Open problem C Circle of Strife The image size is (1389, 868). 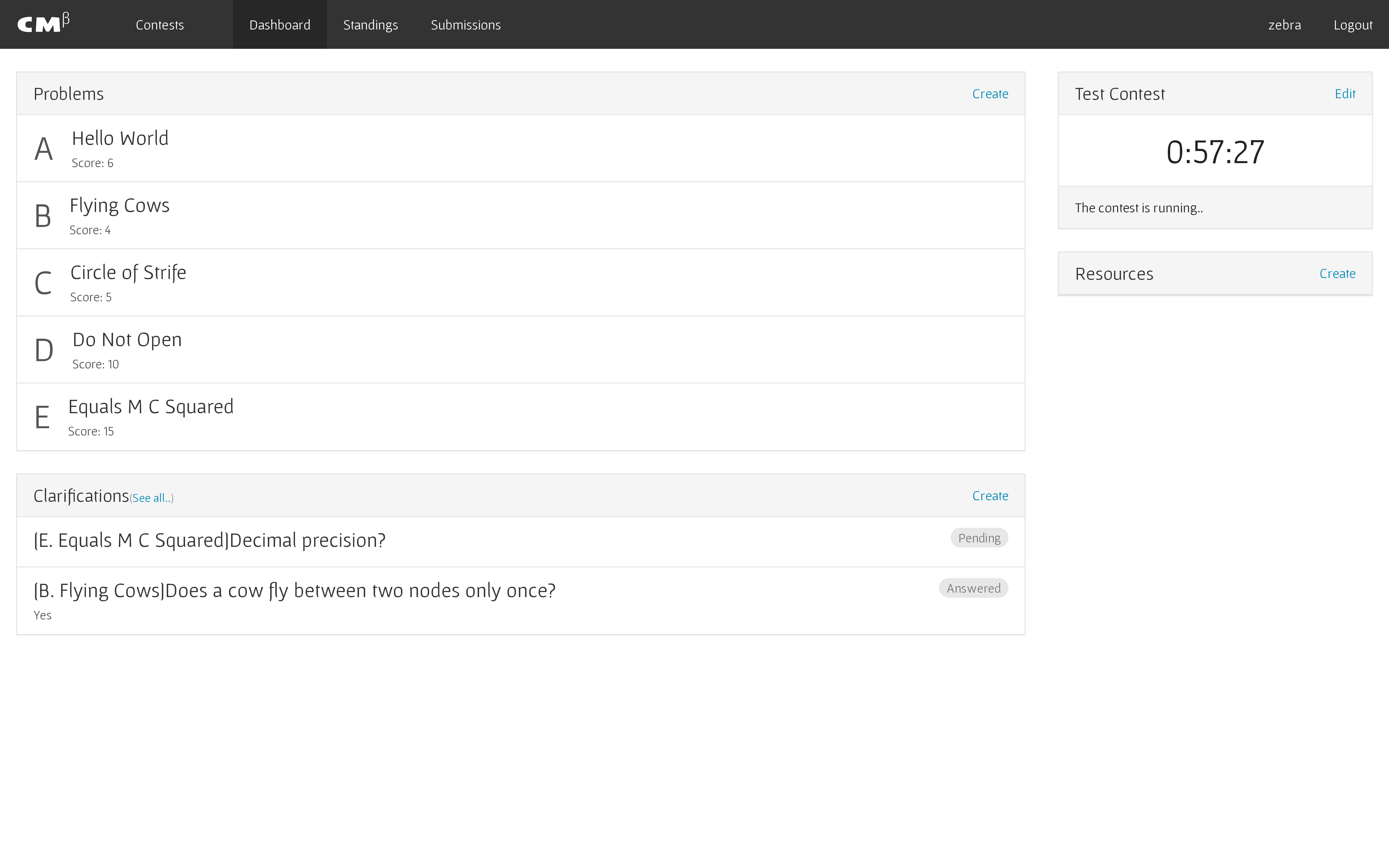pos(128,273)
